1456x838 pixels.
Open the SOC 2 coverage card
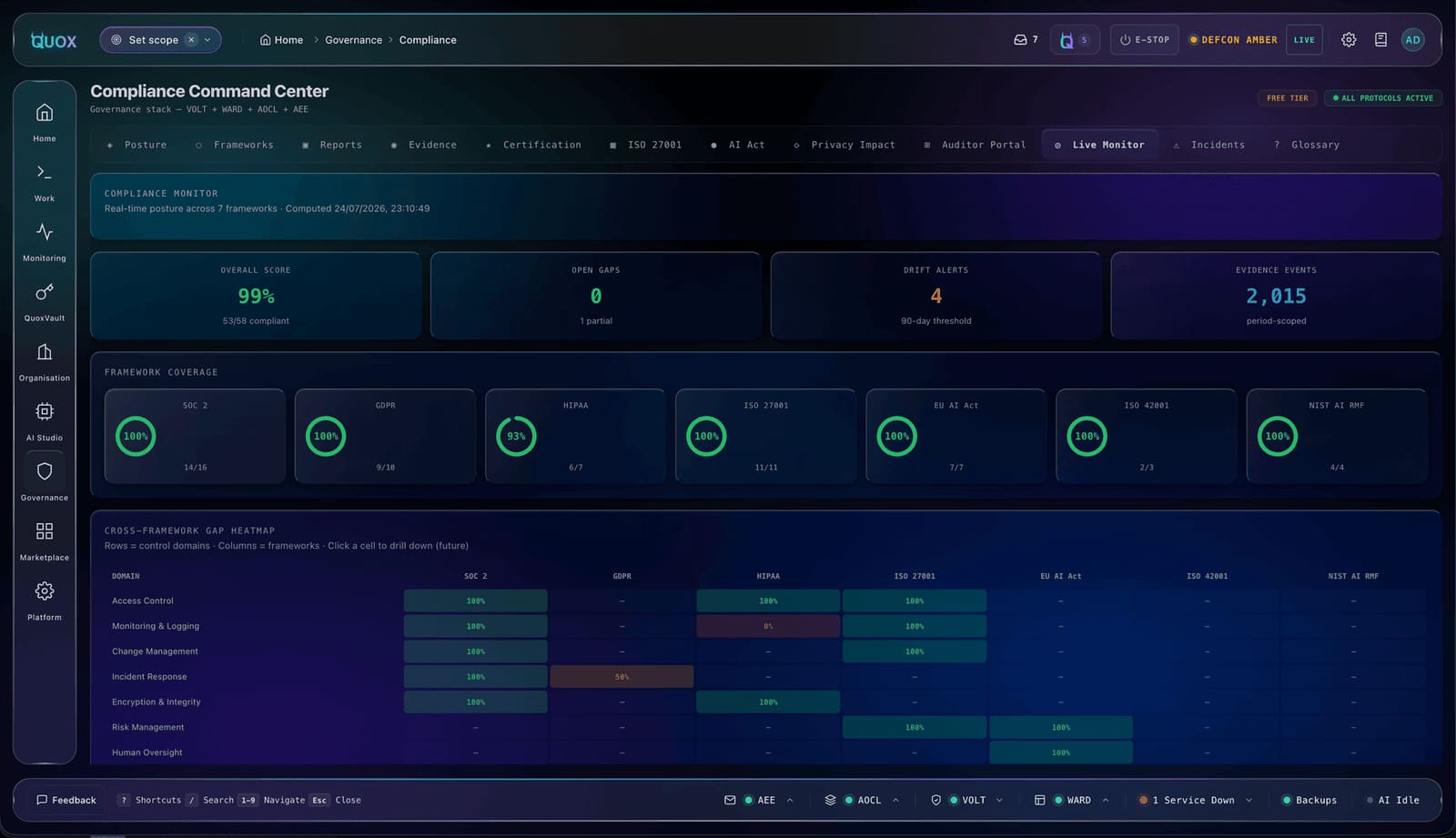195,436
